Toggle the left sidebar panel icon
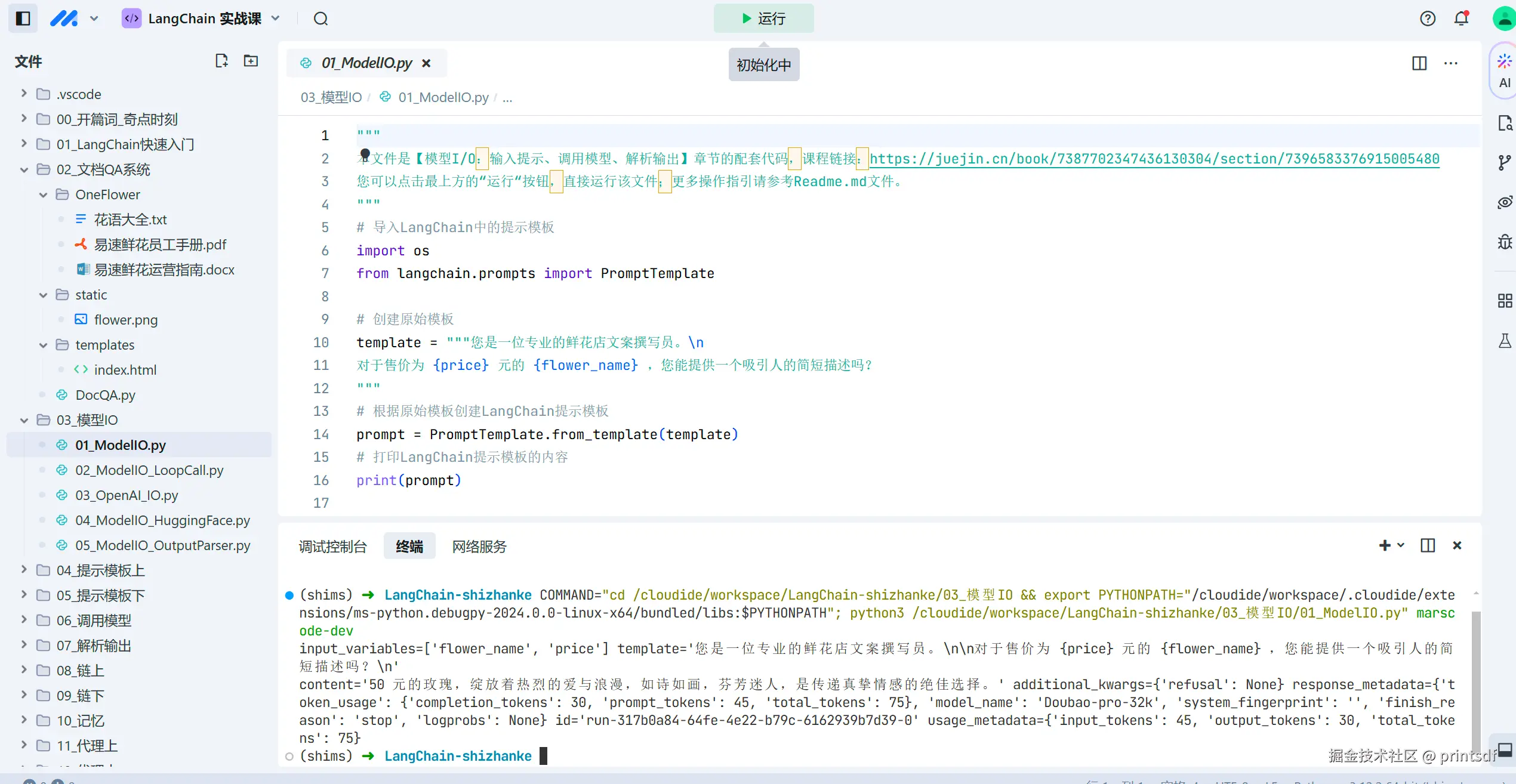This screenshot has height=784, width=1516. (x=23, y=18)
